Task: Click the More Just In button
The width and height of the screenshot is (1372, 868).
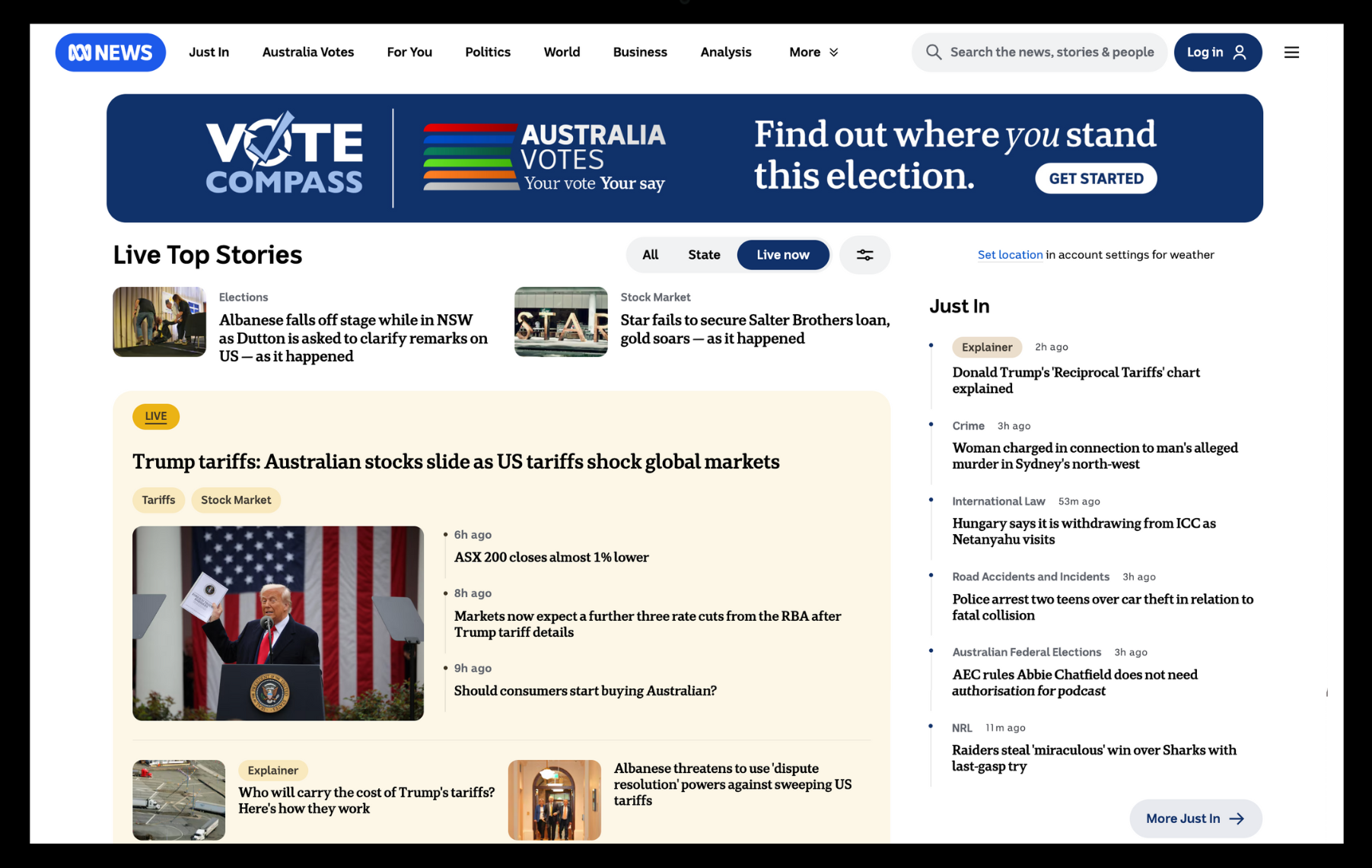Action: tap(1195, 819)
